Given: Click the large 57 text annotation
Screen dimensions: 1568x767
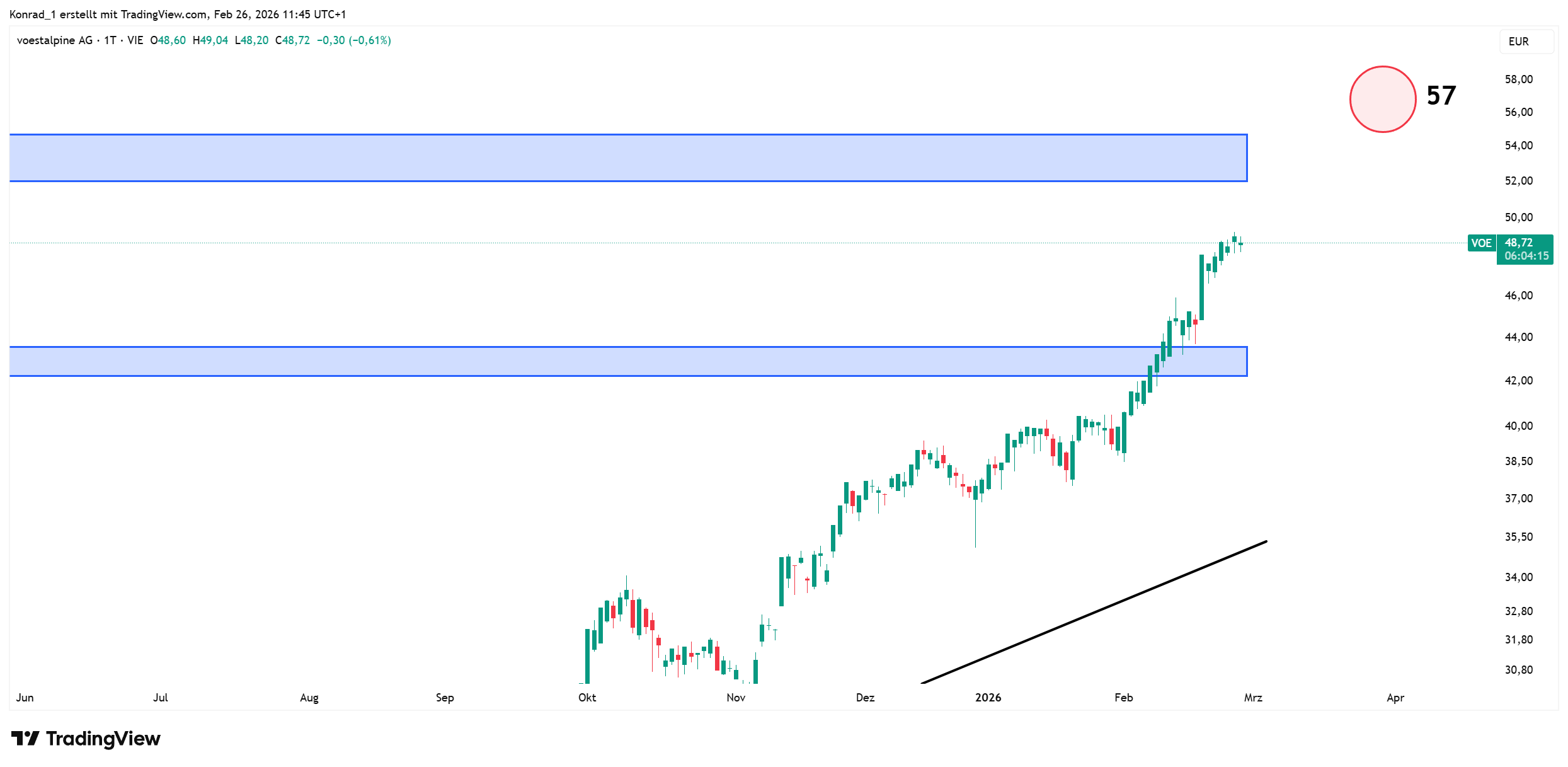Looking at the screenshot, I should pos(1441,96).
